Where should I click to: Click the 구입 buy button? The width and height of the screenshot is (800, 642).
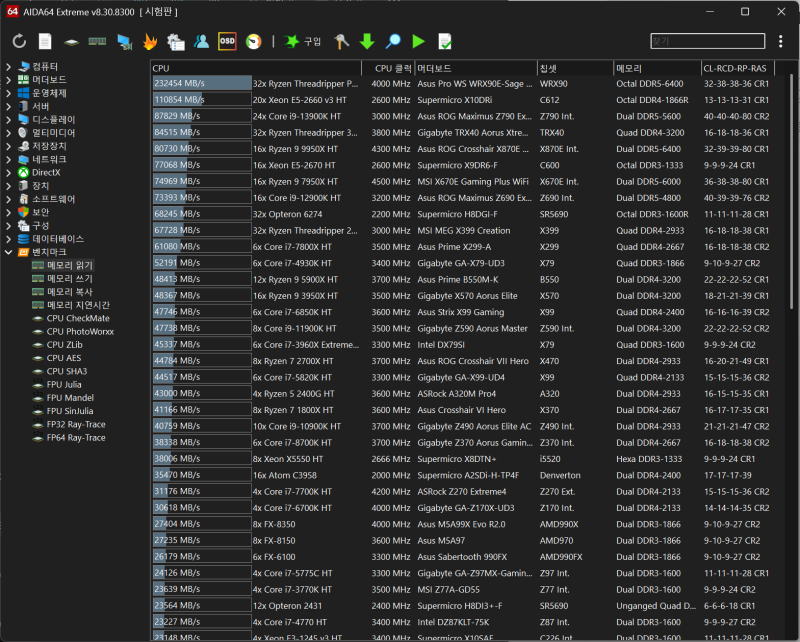pos(303,41)
